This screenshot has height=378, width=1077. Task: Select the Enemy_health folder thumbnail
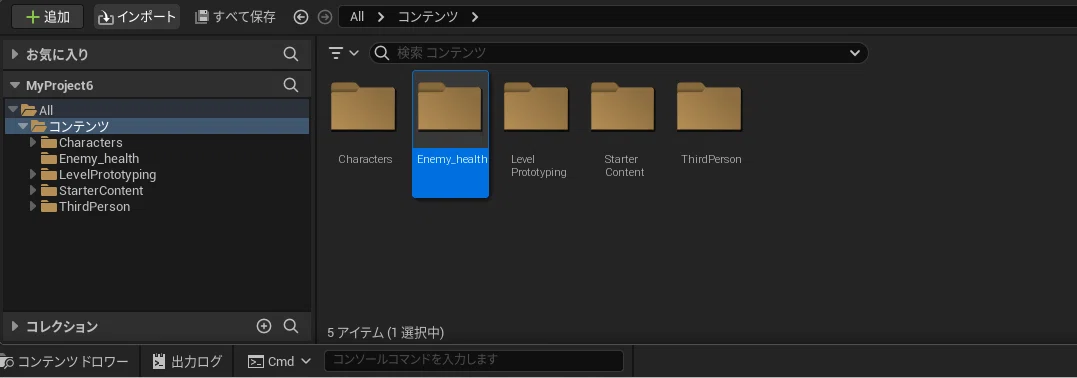[450, 108]
